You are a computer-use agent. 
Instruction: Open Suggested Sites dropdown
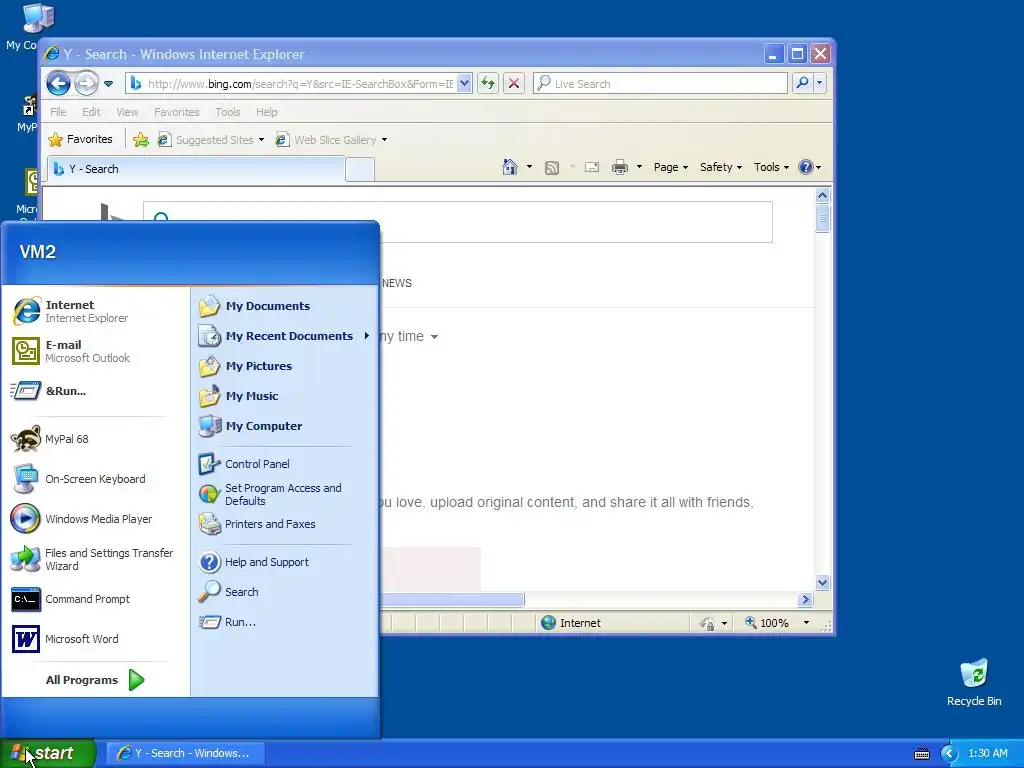(212, 140)
